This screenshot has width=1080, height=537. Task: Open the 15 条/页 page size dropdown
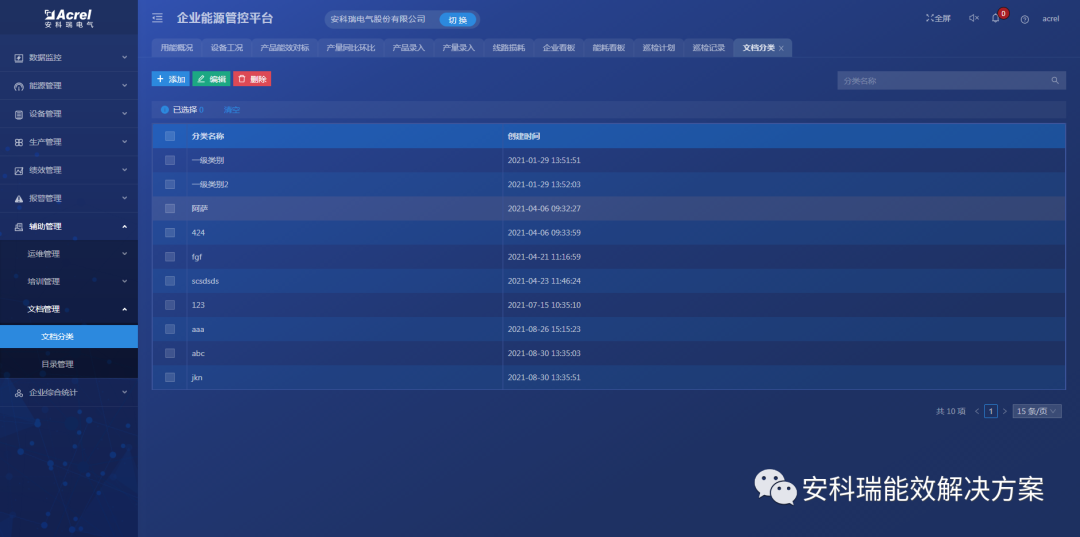(1037, 412)
